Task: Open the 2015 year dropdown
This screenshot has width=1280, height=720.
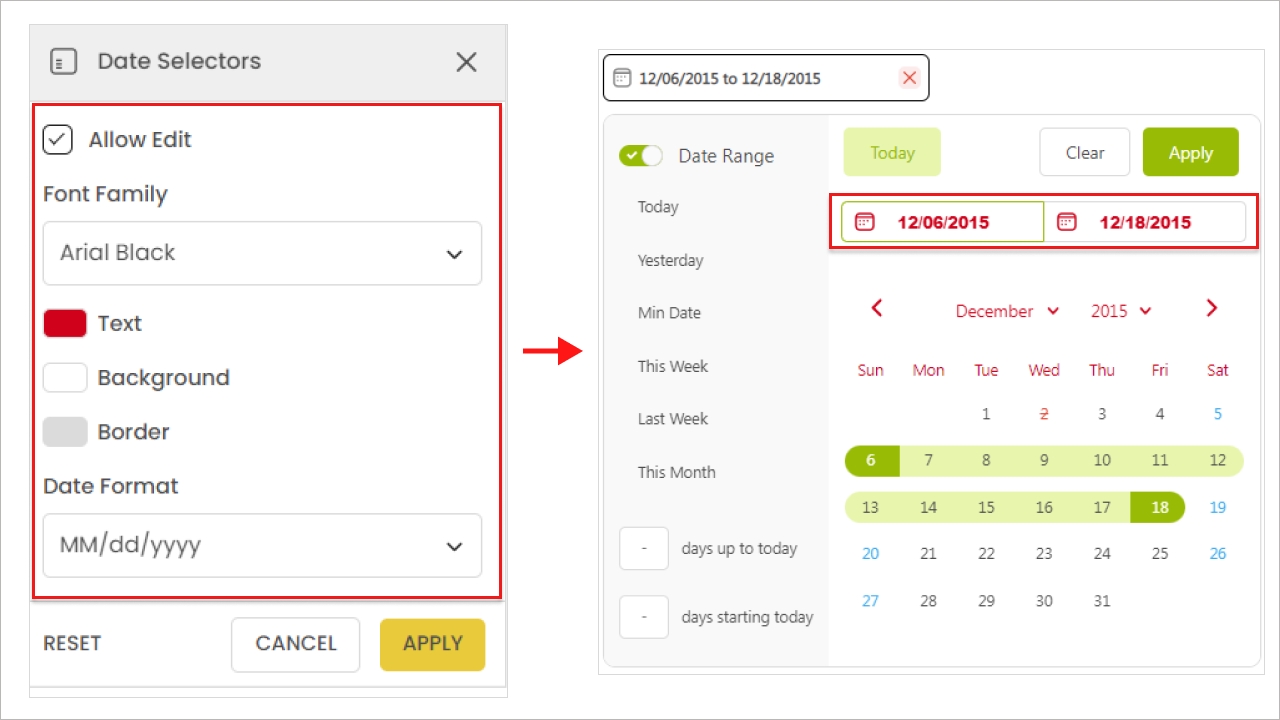Action: [1121, 311]
